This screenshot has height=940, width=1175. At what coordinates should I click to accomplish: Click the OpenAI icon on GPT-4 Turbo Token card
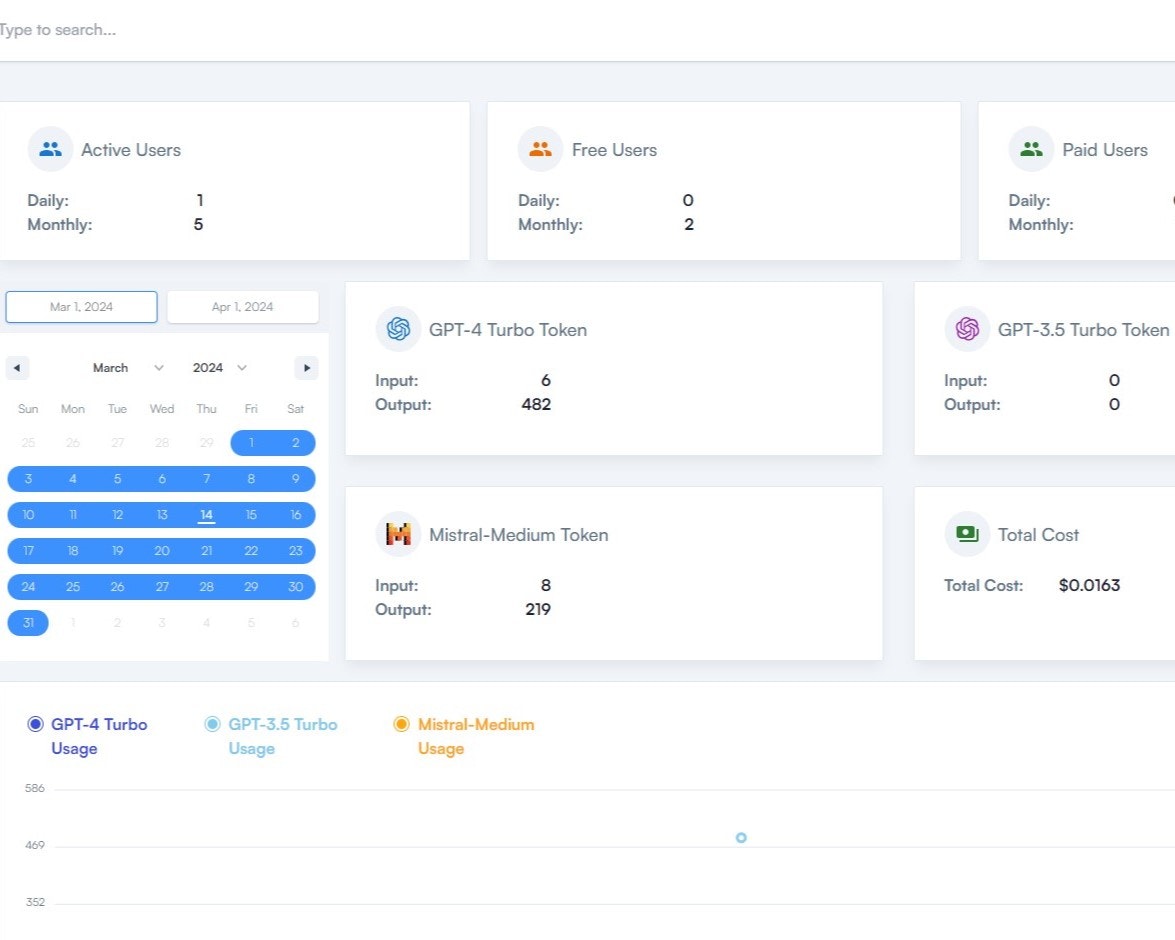tap(398, 328)
